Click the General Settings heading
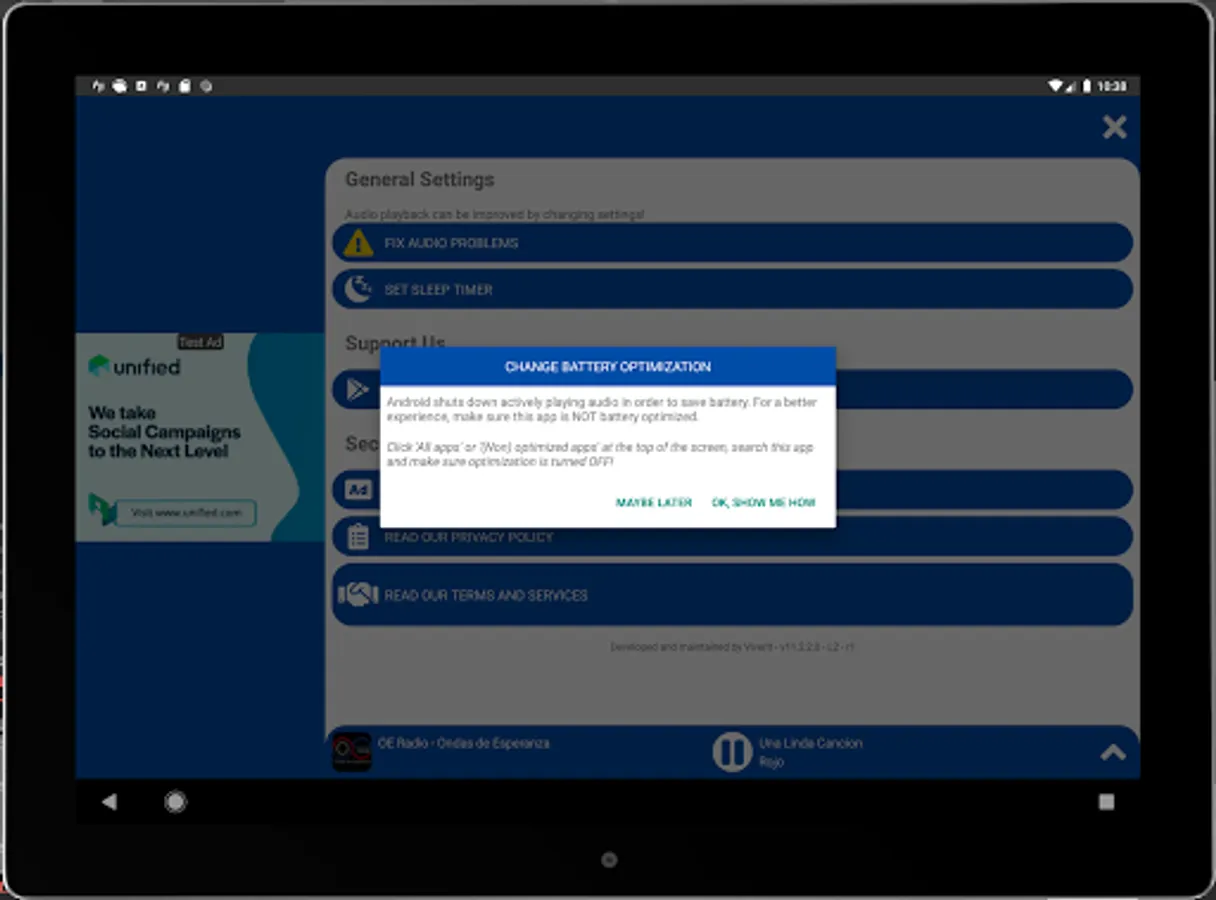1216x900 pixels. [419, 180]
